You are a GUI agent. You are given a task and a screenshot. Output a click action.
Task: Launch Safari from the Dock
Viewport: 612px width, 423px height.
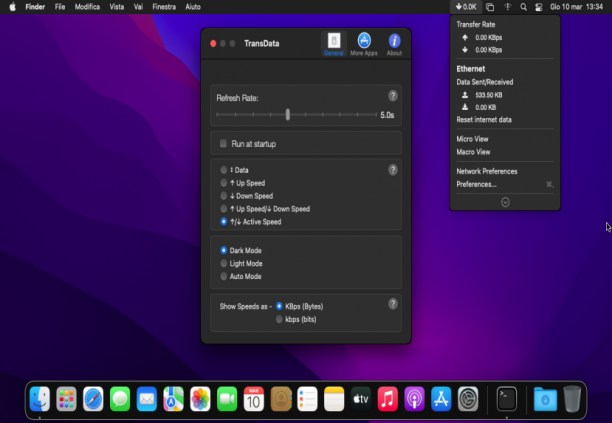click(x=93, y=399)
